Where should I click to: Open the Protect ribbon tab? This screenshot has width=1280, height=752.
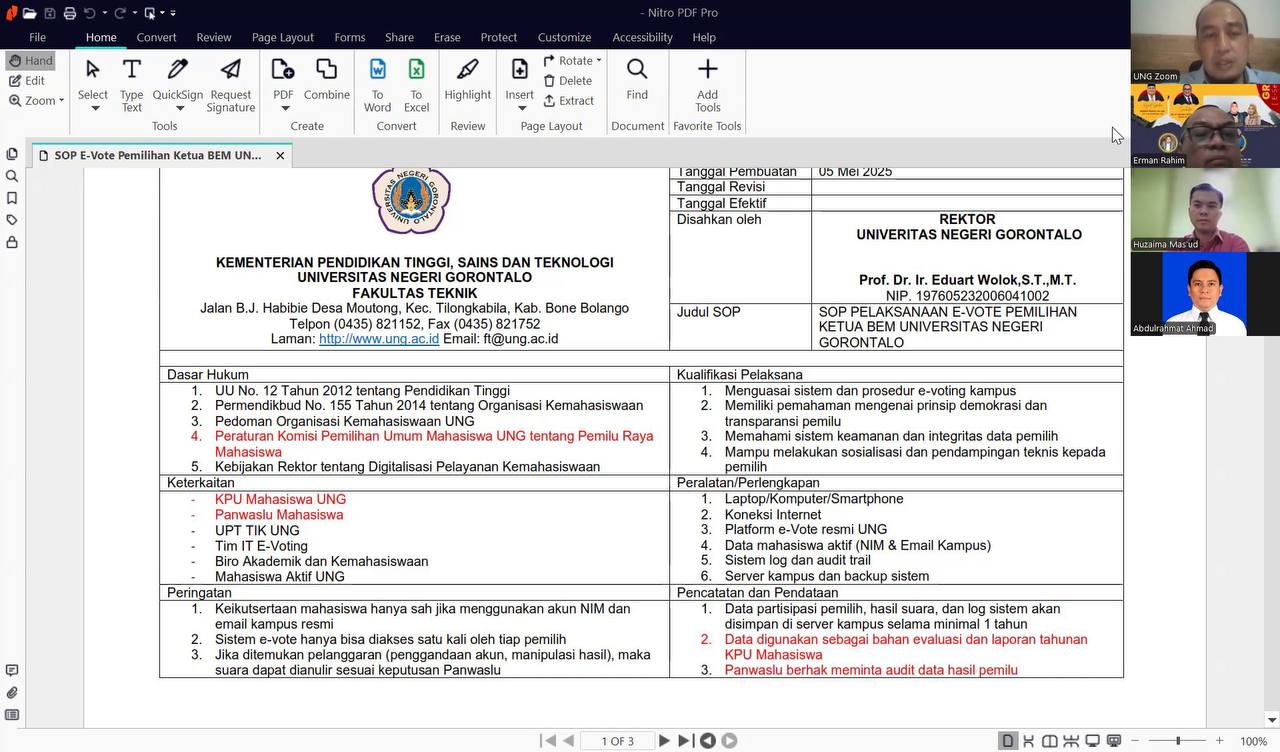pyautogui.click(x=499, y=37)
